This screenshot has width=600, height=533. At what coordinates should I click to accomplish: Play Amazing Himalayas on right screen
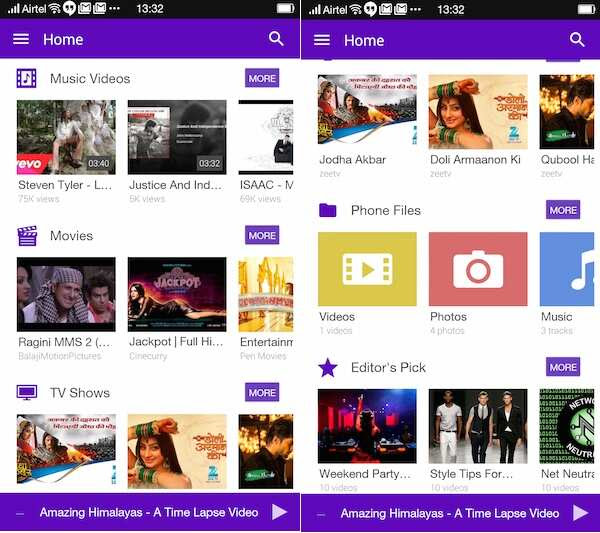pos(580,513)
